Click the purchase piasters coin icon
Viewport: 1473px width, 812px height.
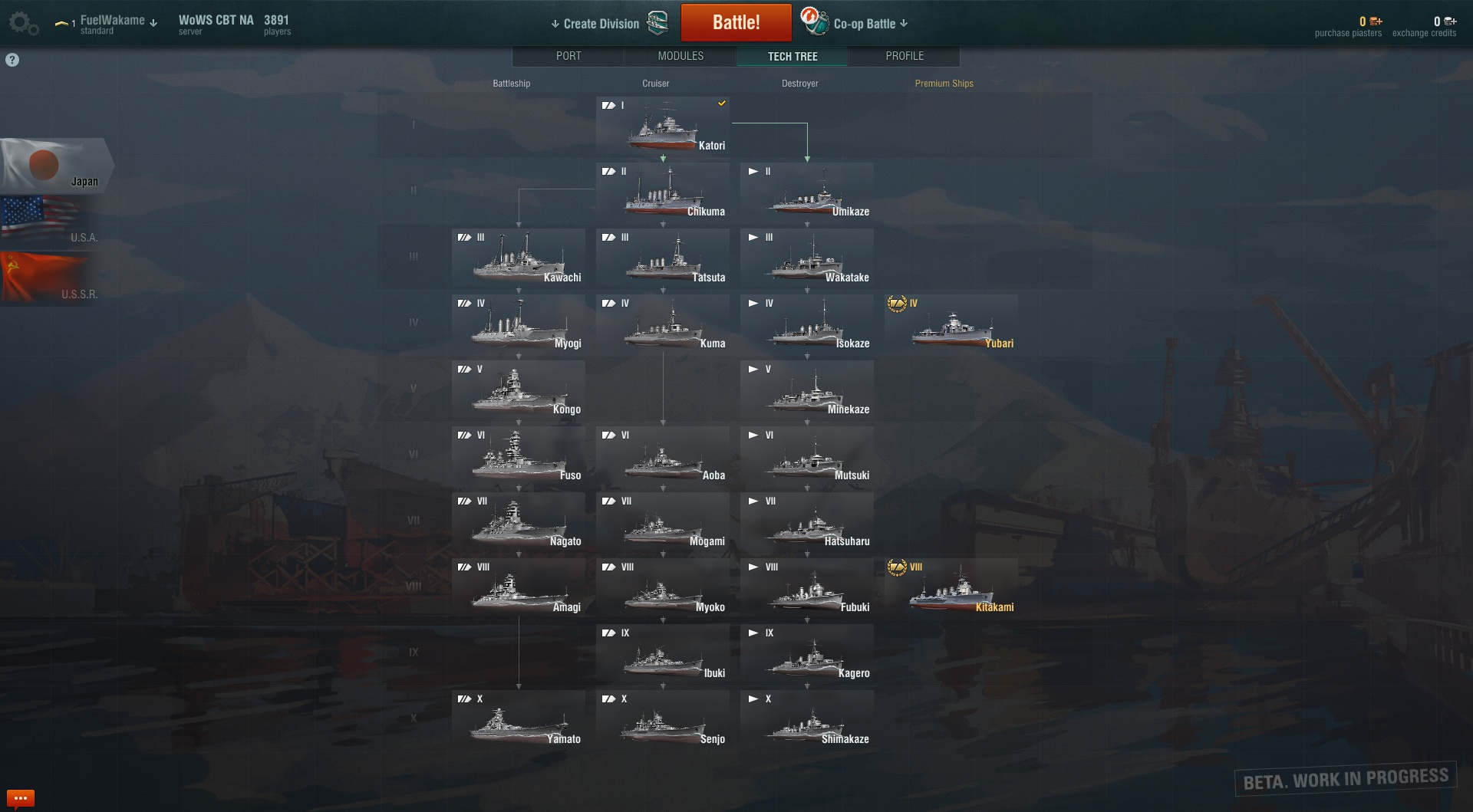1376,21
